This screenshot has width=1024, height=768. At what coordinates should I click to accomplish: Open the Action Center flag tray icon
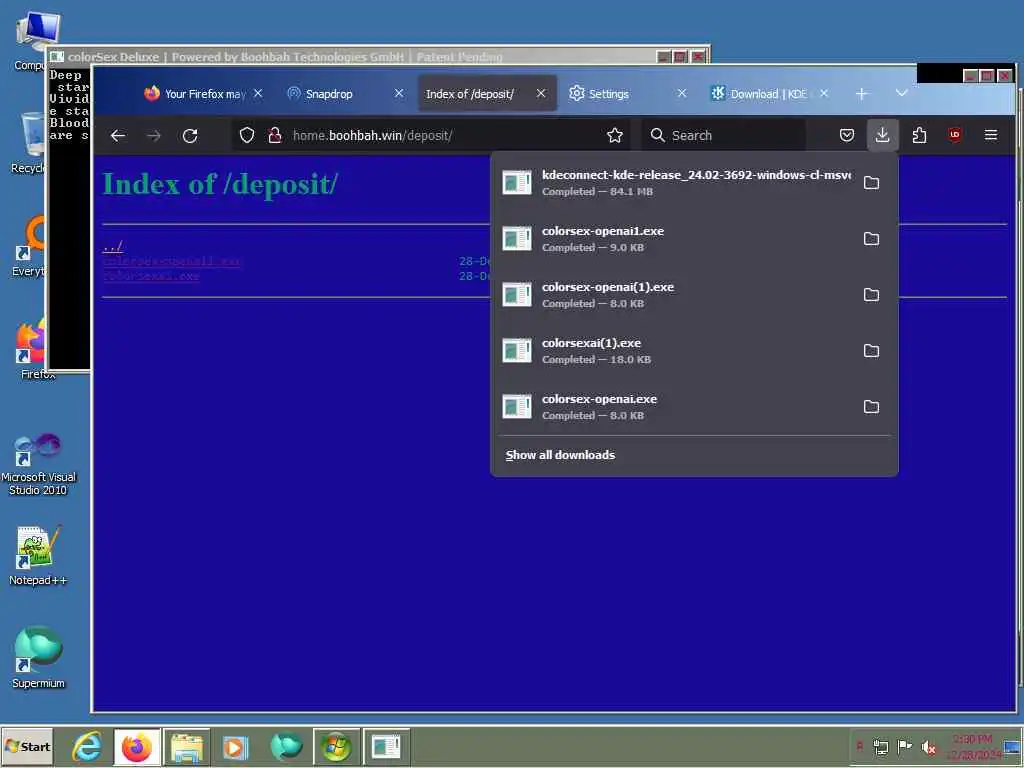click(904, 746)
